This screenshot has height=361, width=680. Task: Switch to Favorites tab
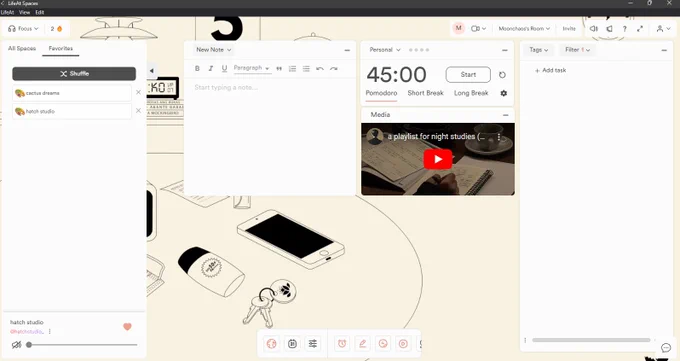coord(61,49)
